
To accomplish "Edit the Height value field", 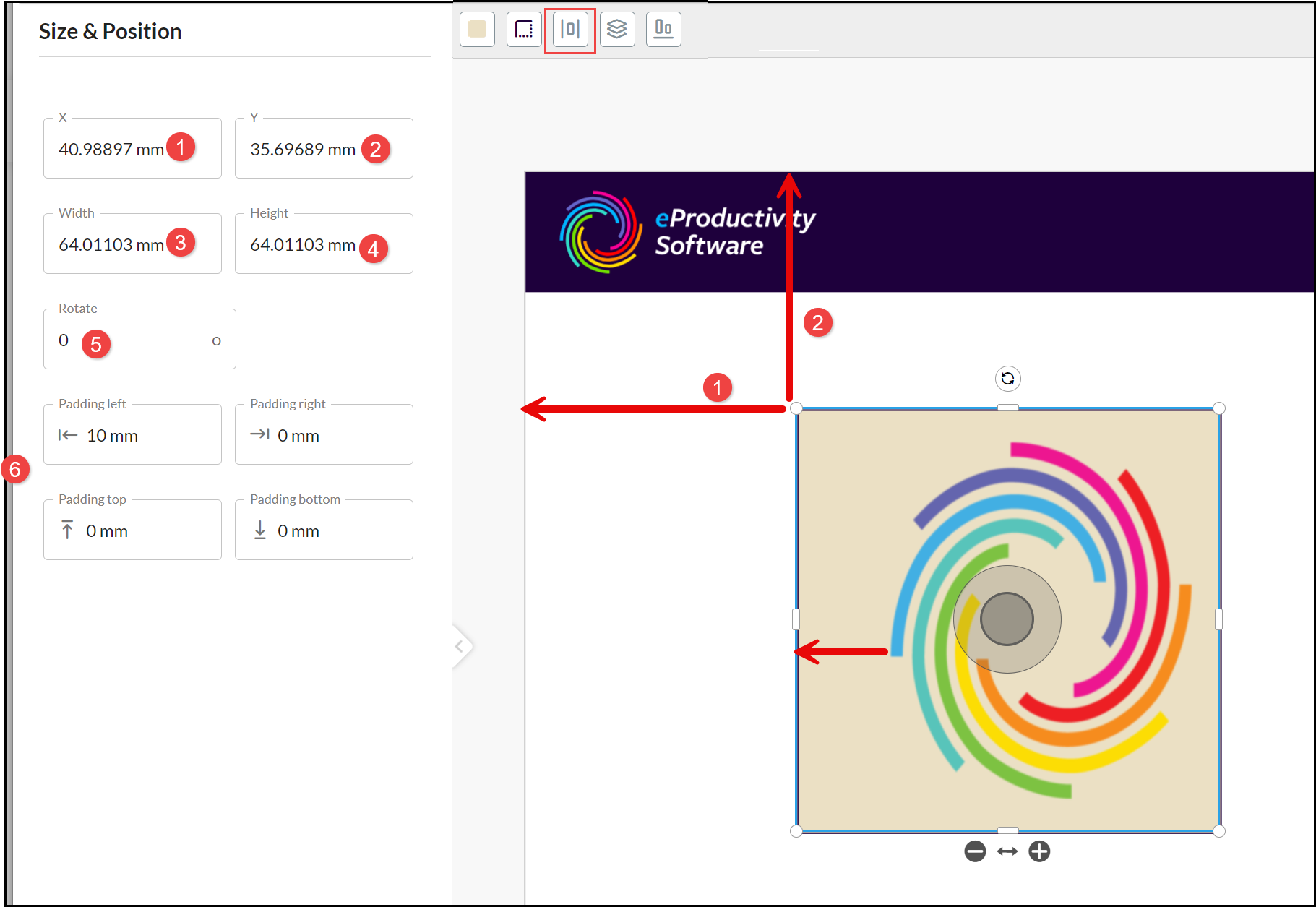I will [304, 245].
